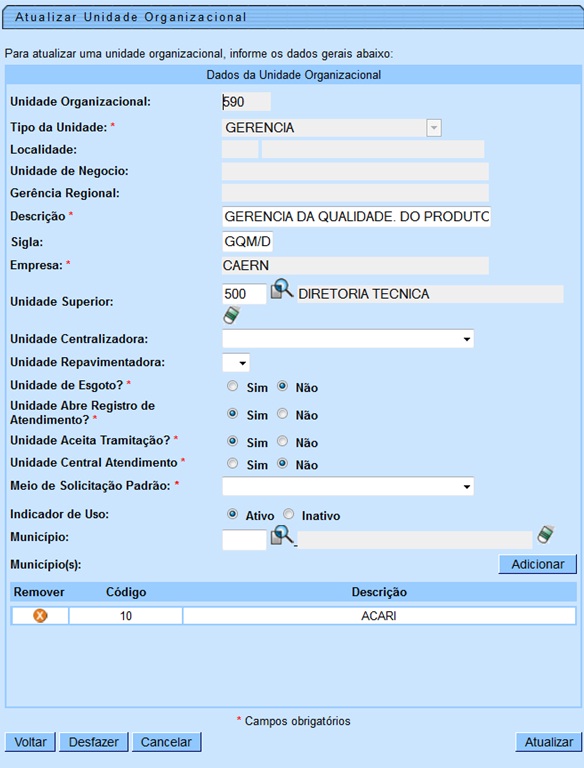Click the ACARI description cell
Viewport: 584px width, 768px height.
[379, 616]
